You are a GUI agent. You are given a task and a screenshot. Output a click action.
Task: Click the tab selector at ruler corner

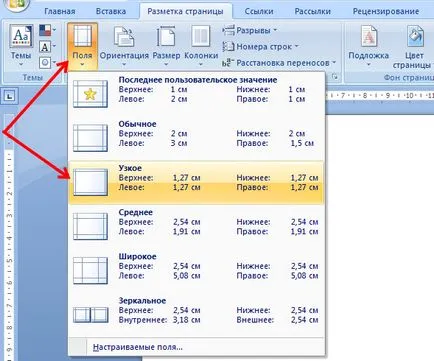10,96
